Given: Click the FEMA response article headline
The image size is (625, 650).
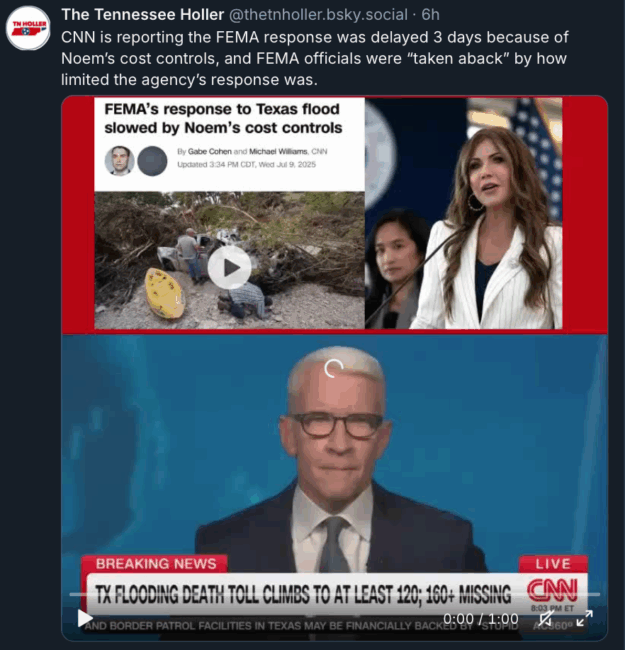Looking at the screenshot, I should coord(223,119).
